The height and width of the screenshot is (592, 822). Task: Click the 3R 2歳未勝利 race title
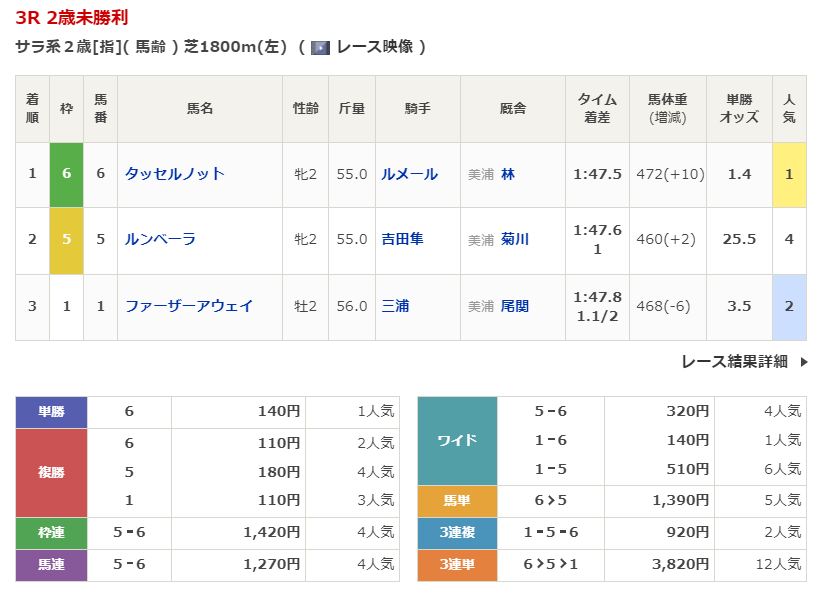click(x=71, y=18)
